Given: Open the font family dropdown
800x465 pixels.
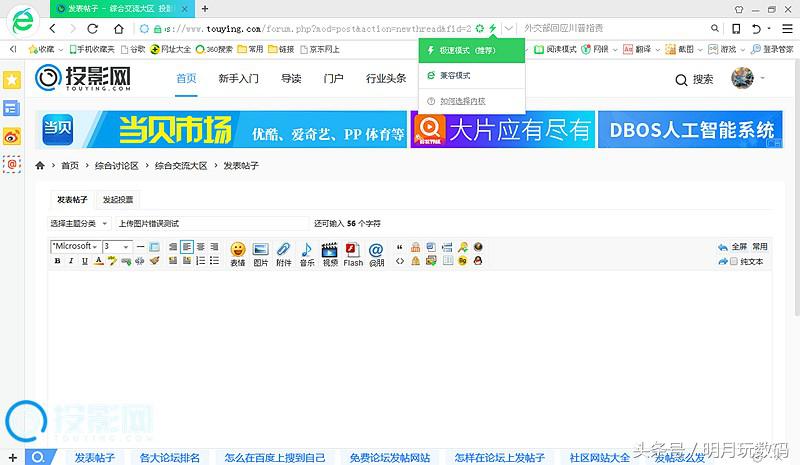Looking at the screenshot, I should coord(76,247).
